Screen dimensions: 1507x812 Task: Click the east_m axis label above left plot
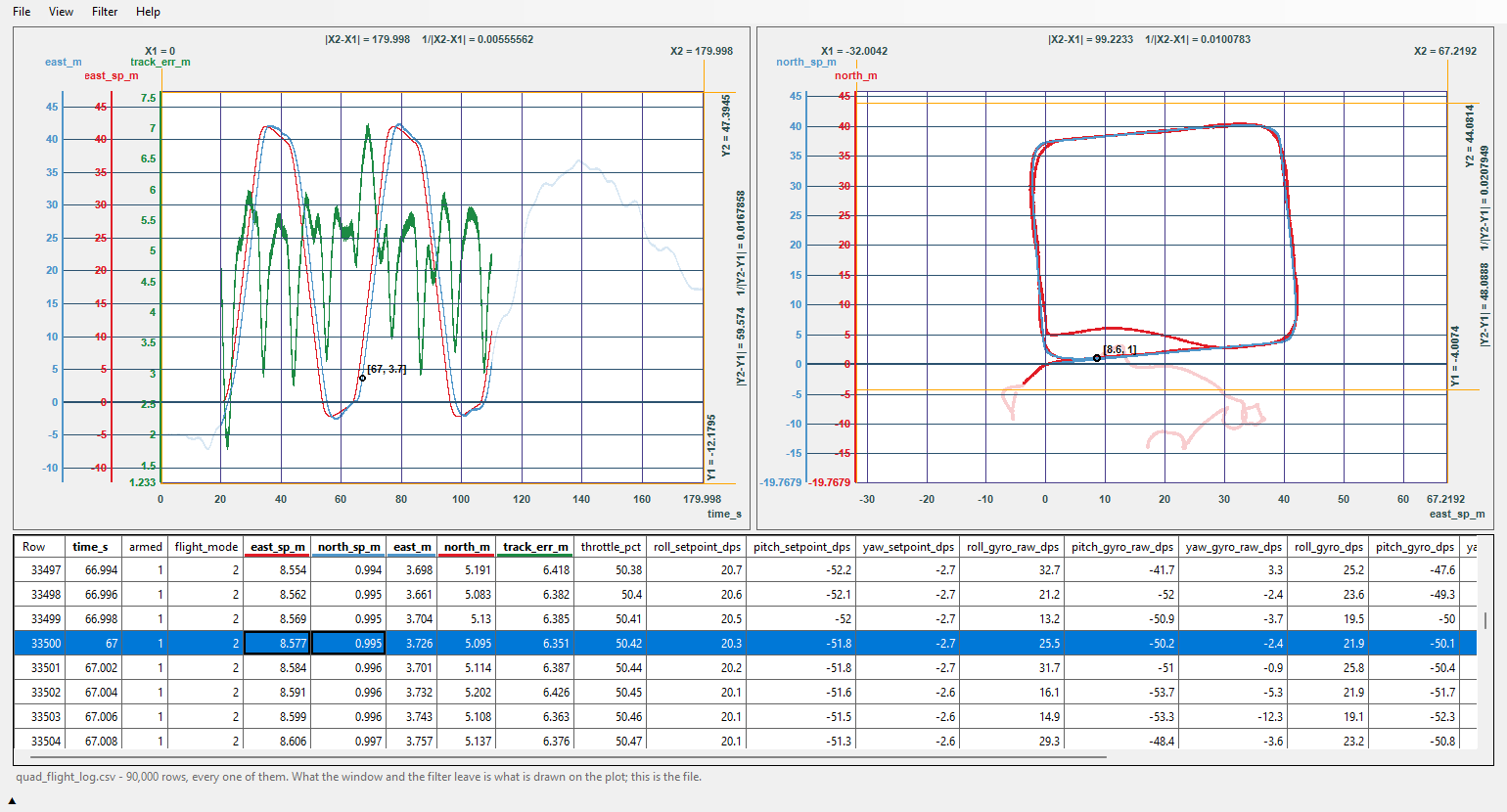coord(64,62)
